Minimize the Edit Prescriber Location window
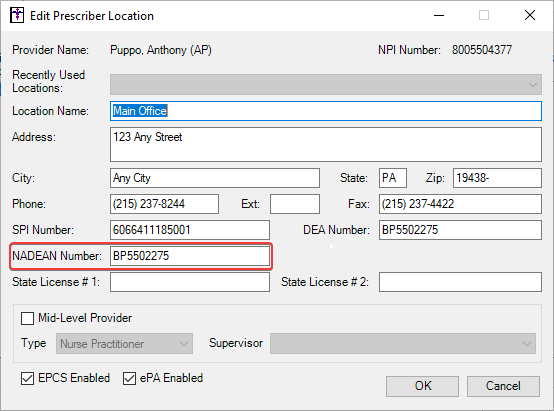 click(439, 15)
